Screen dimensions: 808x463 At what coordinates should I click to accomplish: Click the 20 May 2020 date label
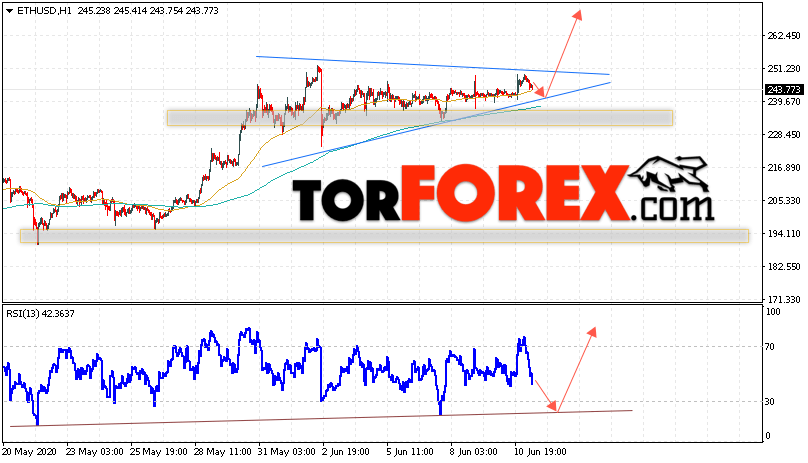click(x=29, y=452)
